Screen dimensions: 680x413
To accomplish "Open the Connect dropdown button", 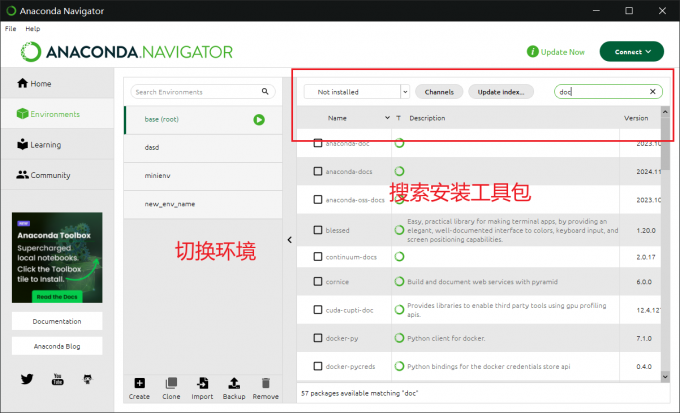I will coord(631,52).
